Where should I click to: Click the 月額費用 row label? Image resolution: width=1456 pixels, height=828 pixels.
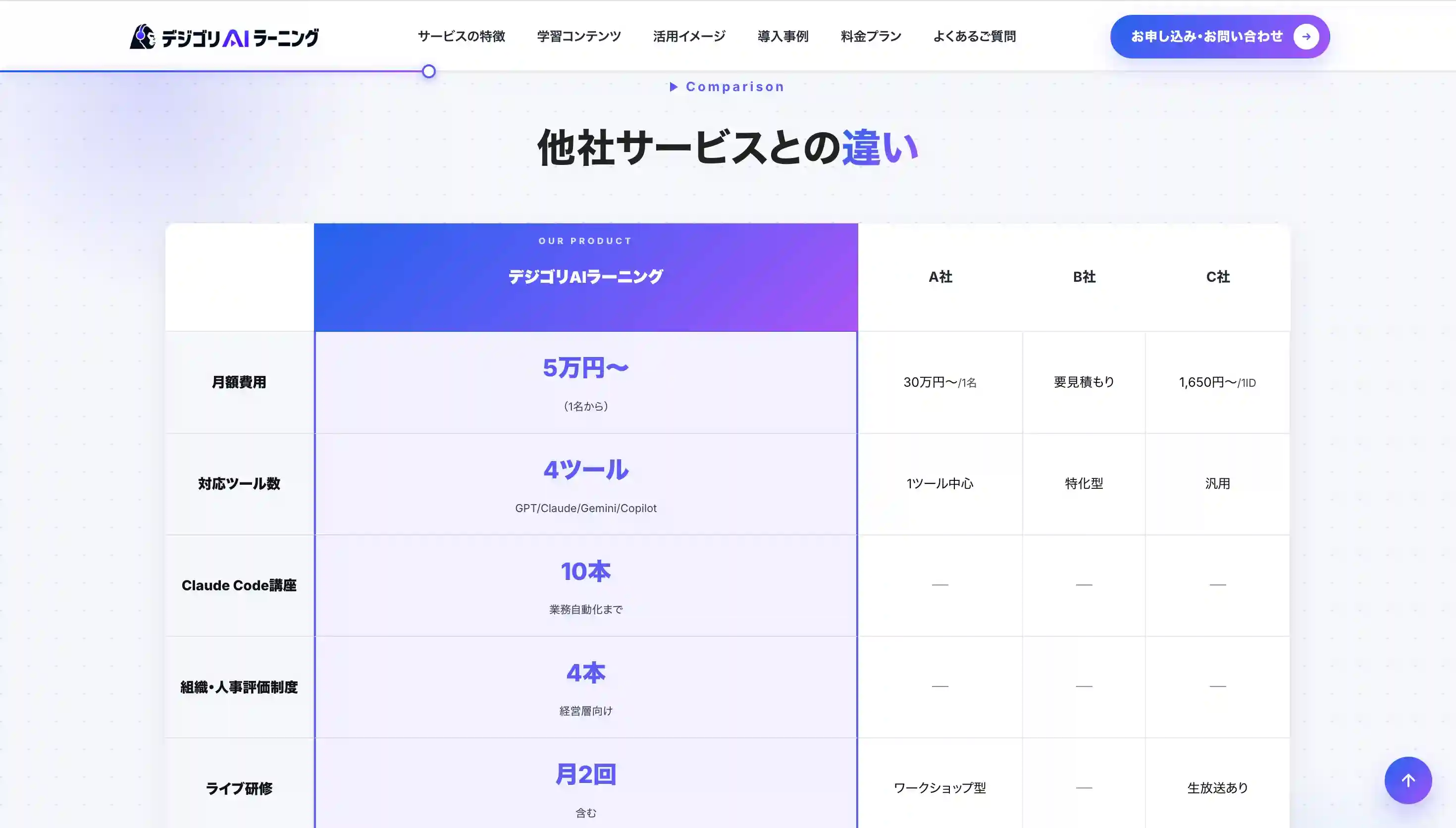tap(239, 382)
